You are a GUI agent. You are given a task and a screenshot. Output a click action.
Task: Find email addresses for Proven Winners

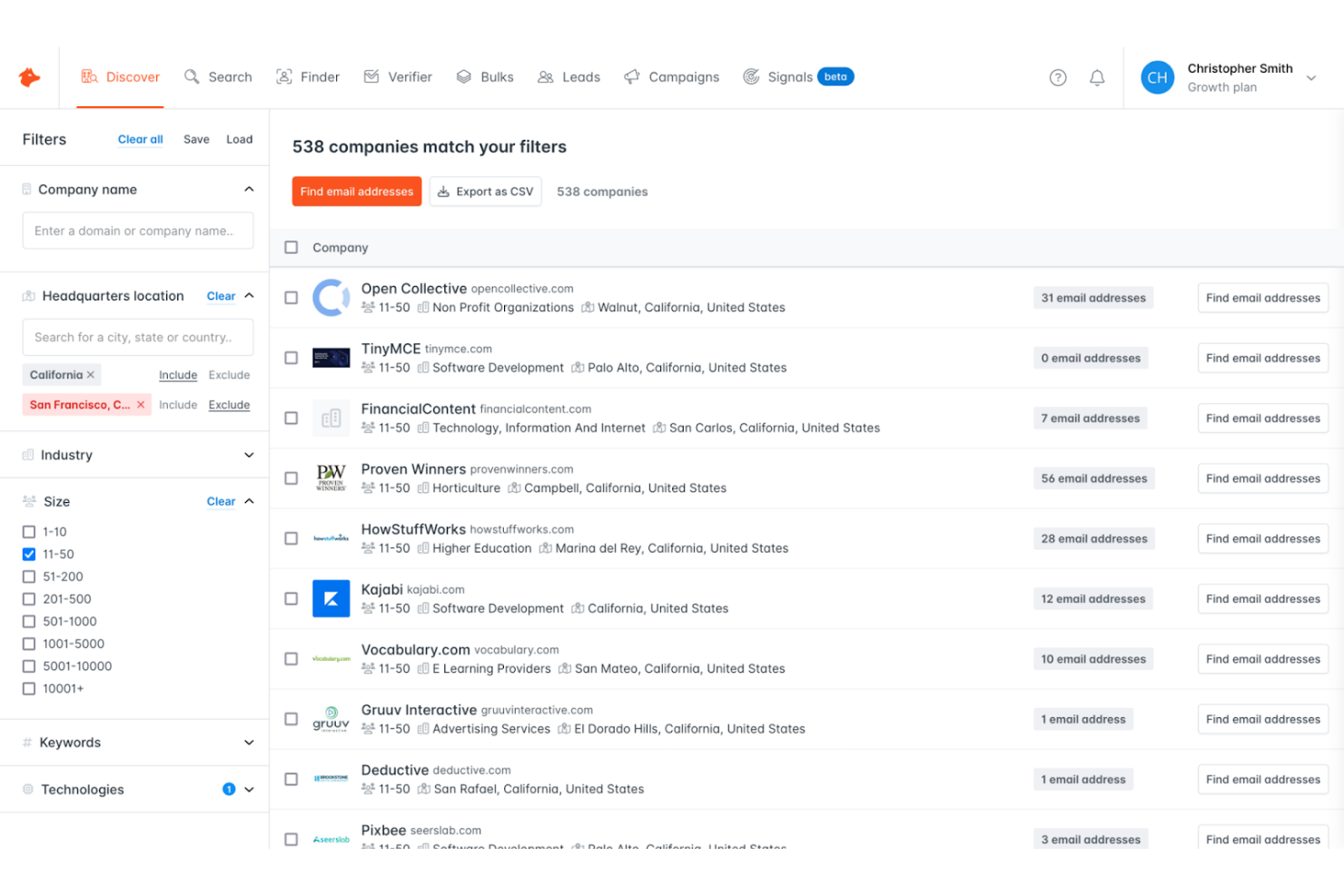coord(1263,478)
